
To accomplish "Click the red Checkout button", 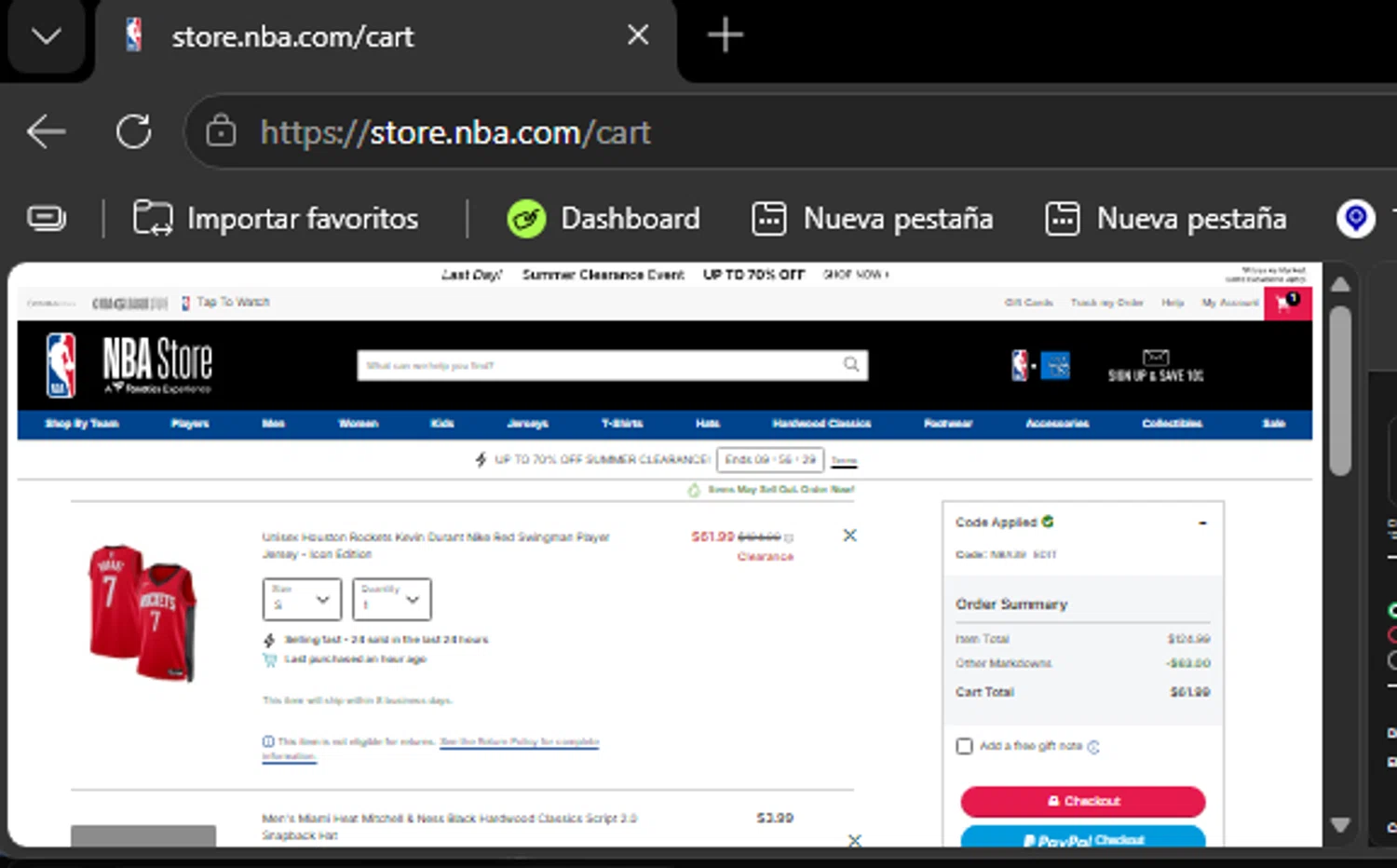I will pos(1083,801).
